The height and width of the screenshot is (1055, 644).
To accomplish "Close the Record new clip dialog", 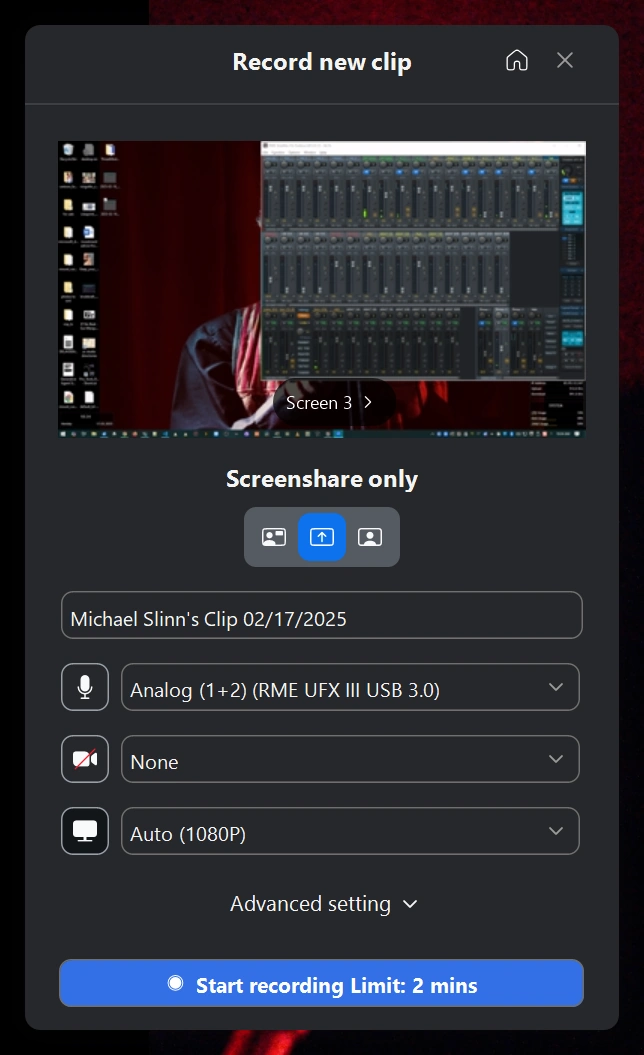I will click(x=565, y=61).
